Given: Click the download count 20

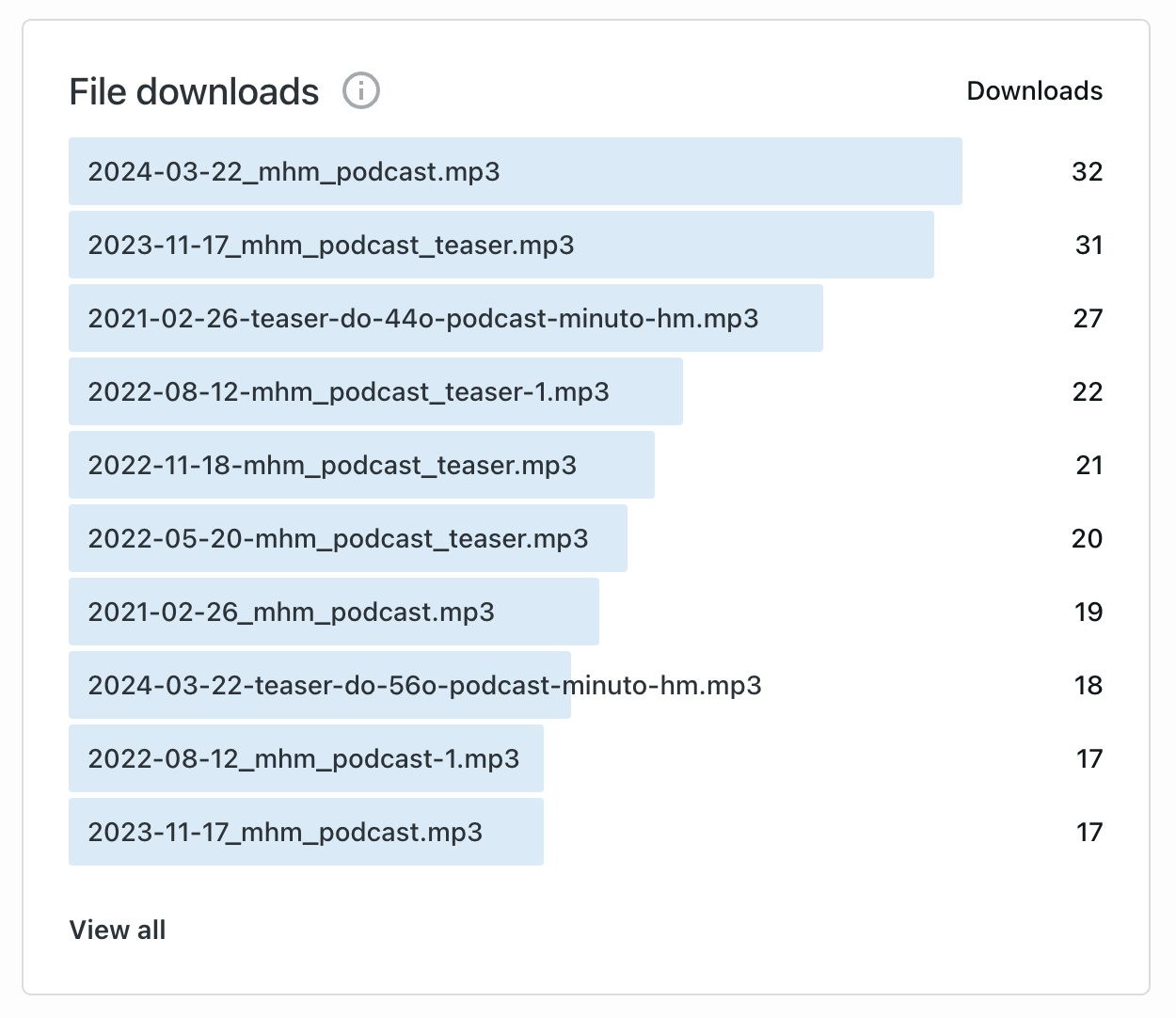Looking at the screenshot, I should 1087,539.
